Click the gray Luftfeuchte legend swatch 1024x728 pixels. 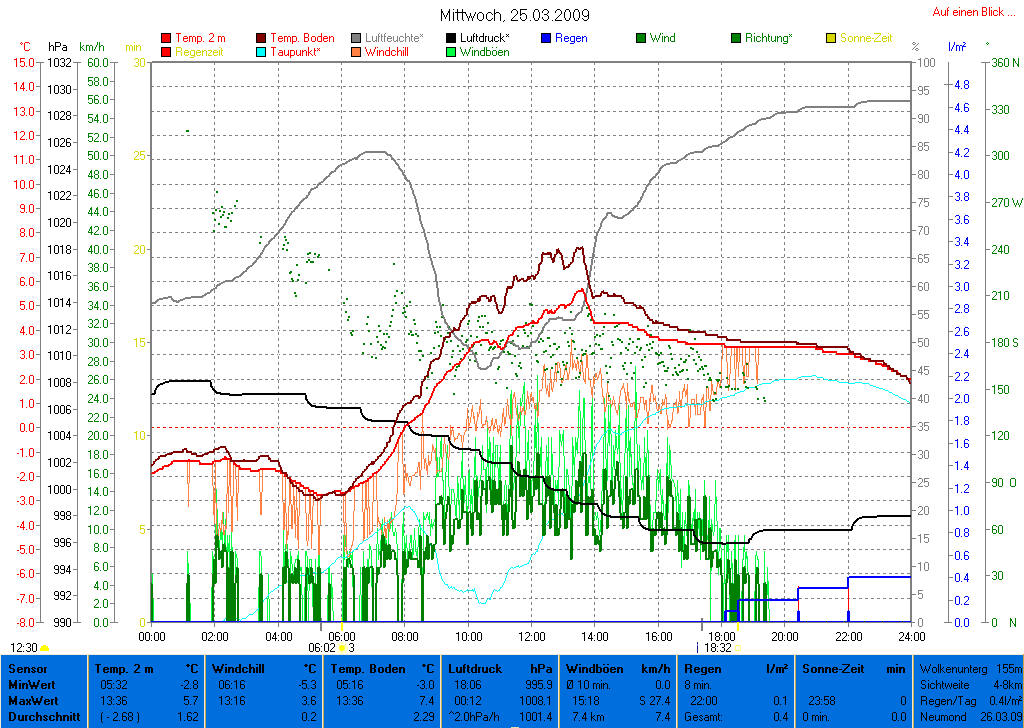[x=356, y=38]
